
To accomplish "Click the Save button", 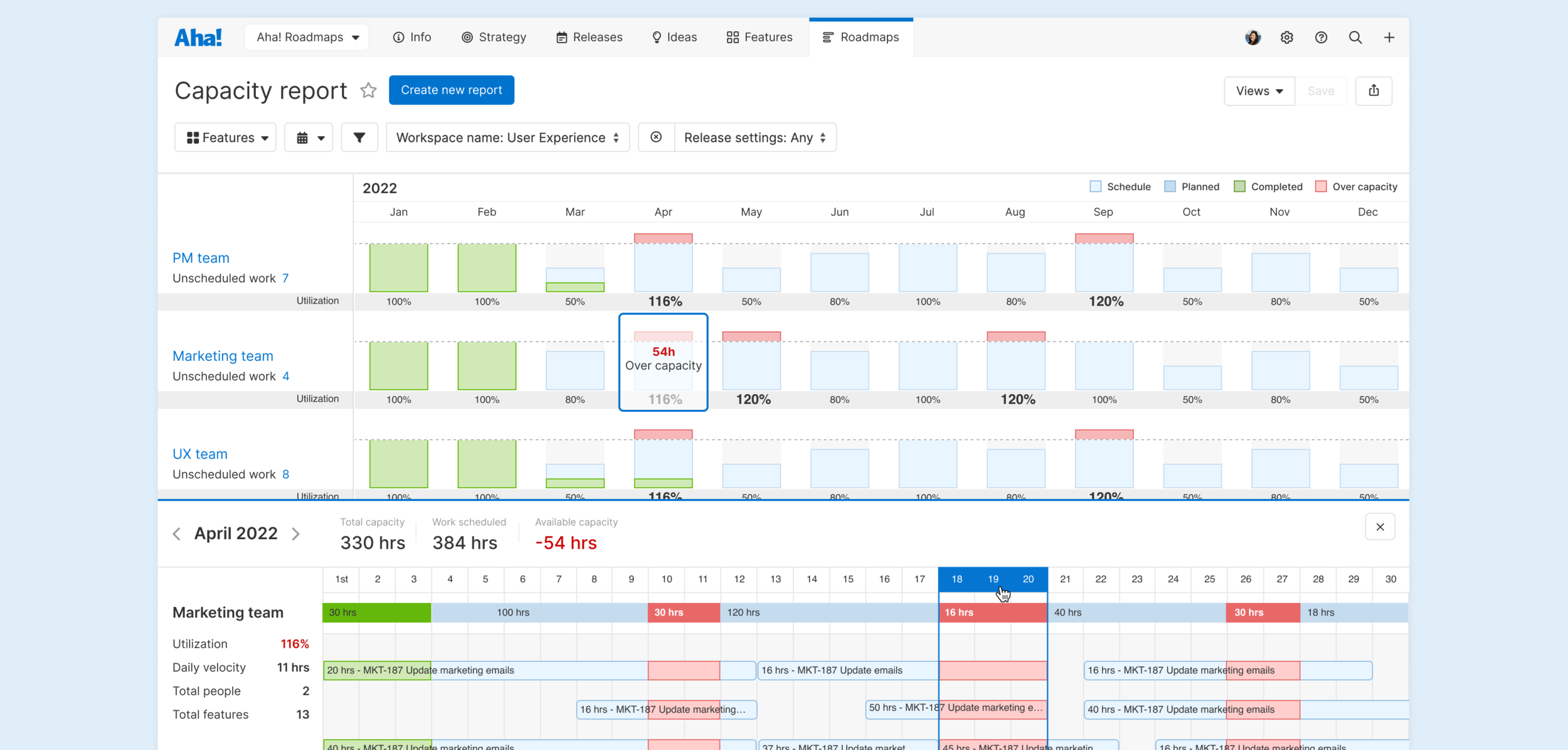I will (1321, 91).
